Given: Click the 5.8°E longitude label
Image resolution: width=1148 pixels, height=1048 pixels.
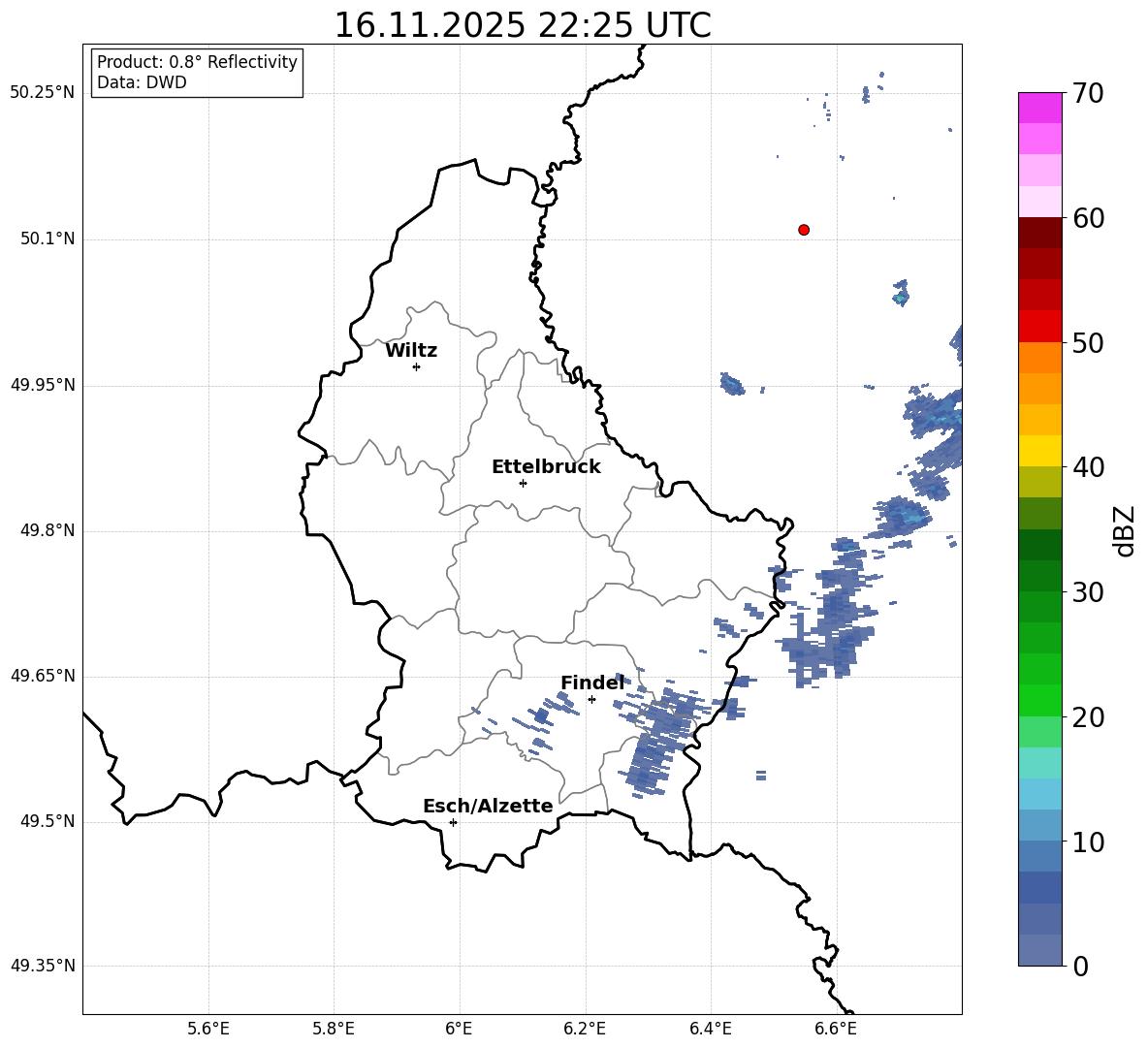Looking at the screenshot, I should pyautogui.click(x=334, y=1029).
